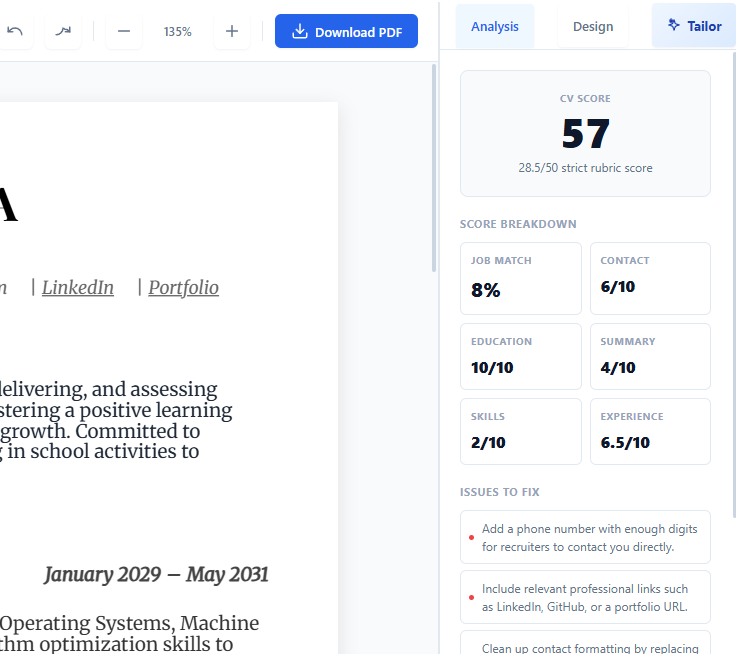Select the Contact 6/10 score card
The width and height of the screenshot is (736, 654).
650,278
